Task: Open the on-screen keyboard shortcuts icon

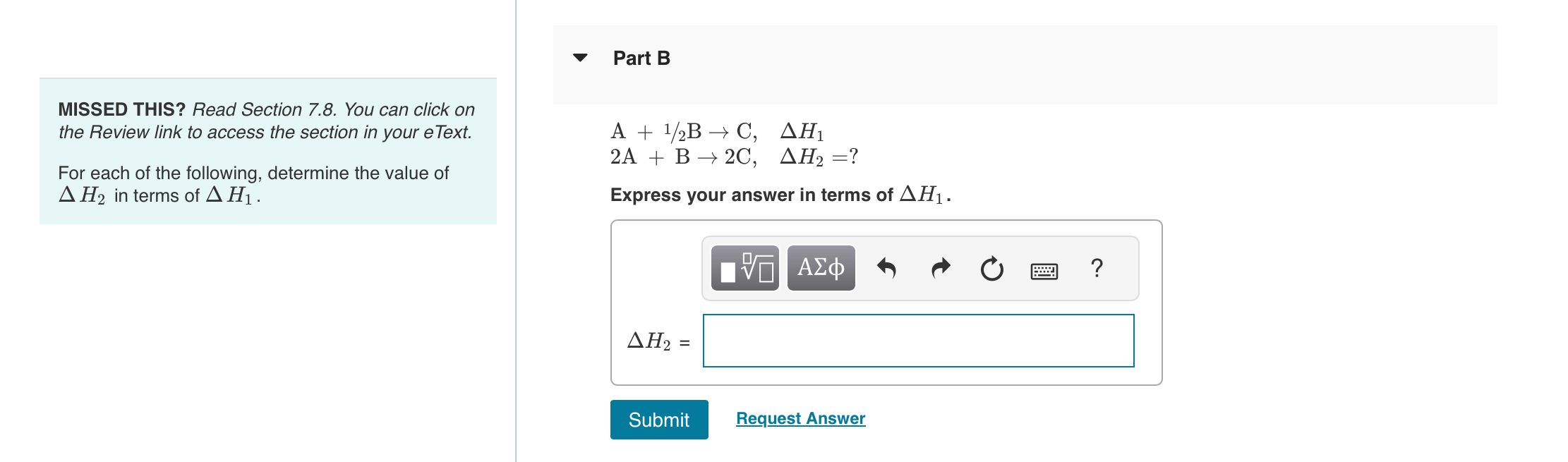Action: 1043,269
